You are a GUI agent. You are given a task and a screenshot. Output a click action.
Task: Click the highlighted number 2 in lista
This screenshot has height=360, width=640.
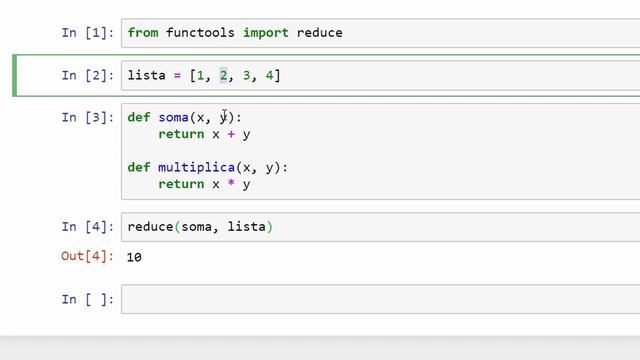tap(223, 76)
